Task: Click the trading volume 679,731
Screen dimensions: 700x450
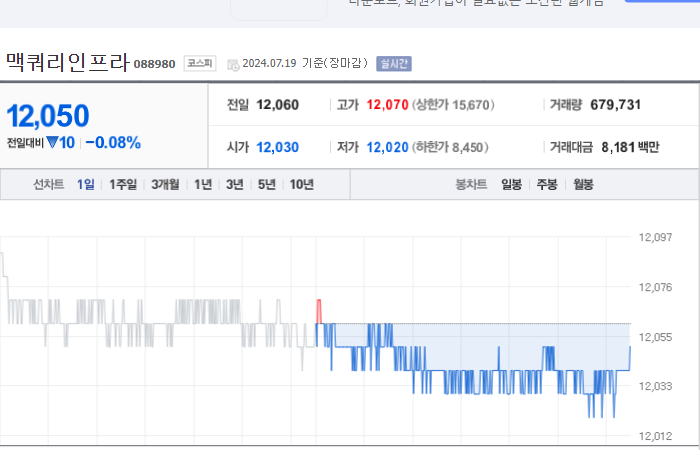Action: click(616, 105)
